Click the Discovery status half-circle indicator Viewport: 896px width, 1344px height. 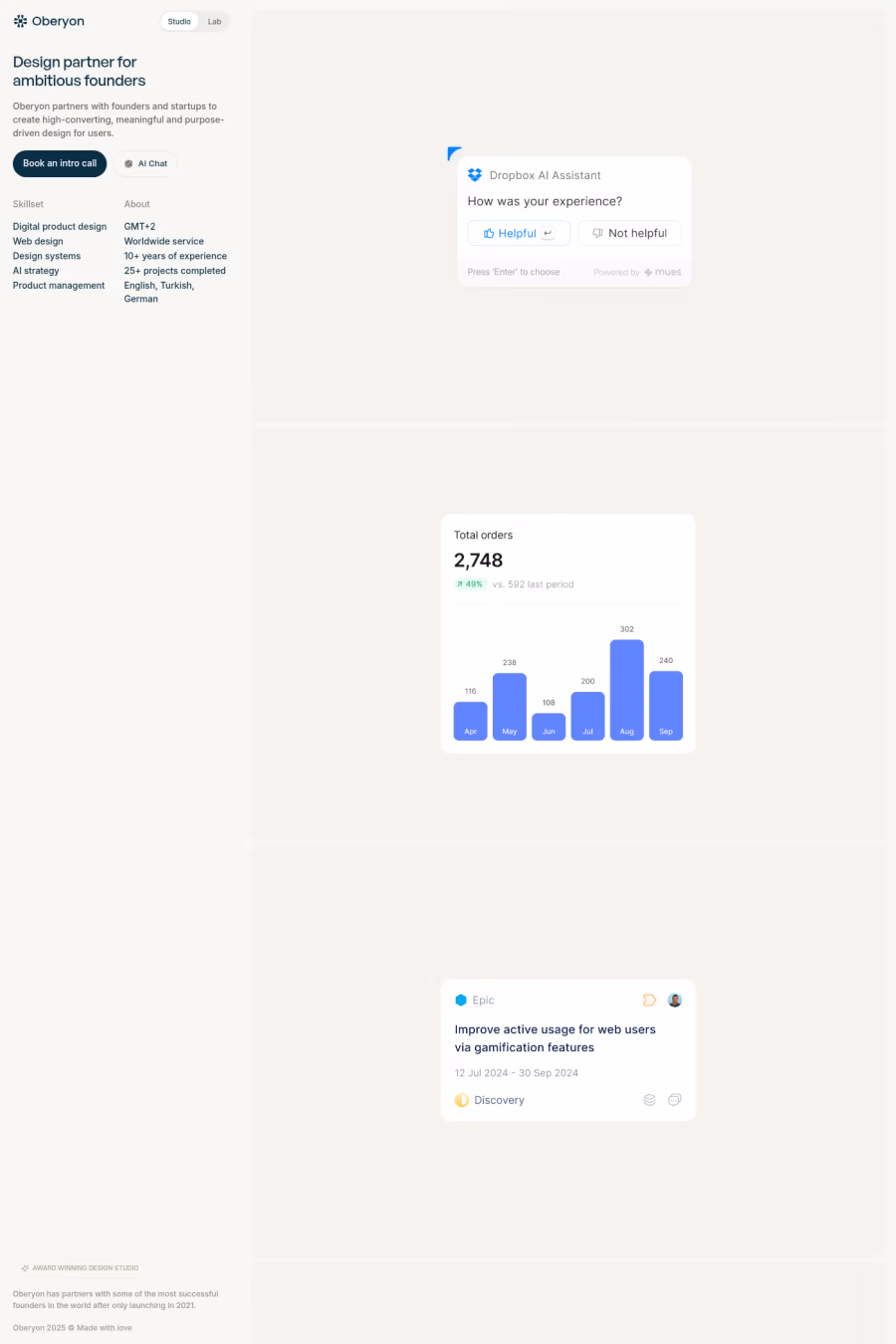pos(461,1099)
